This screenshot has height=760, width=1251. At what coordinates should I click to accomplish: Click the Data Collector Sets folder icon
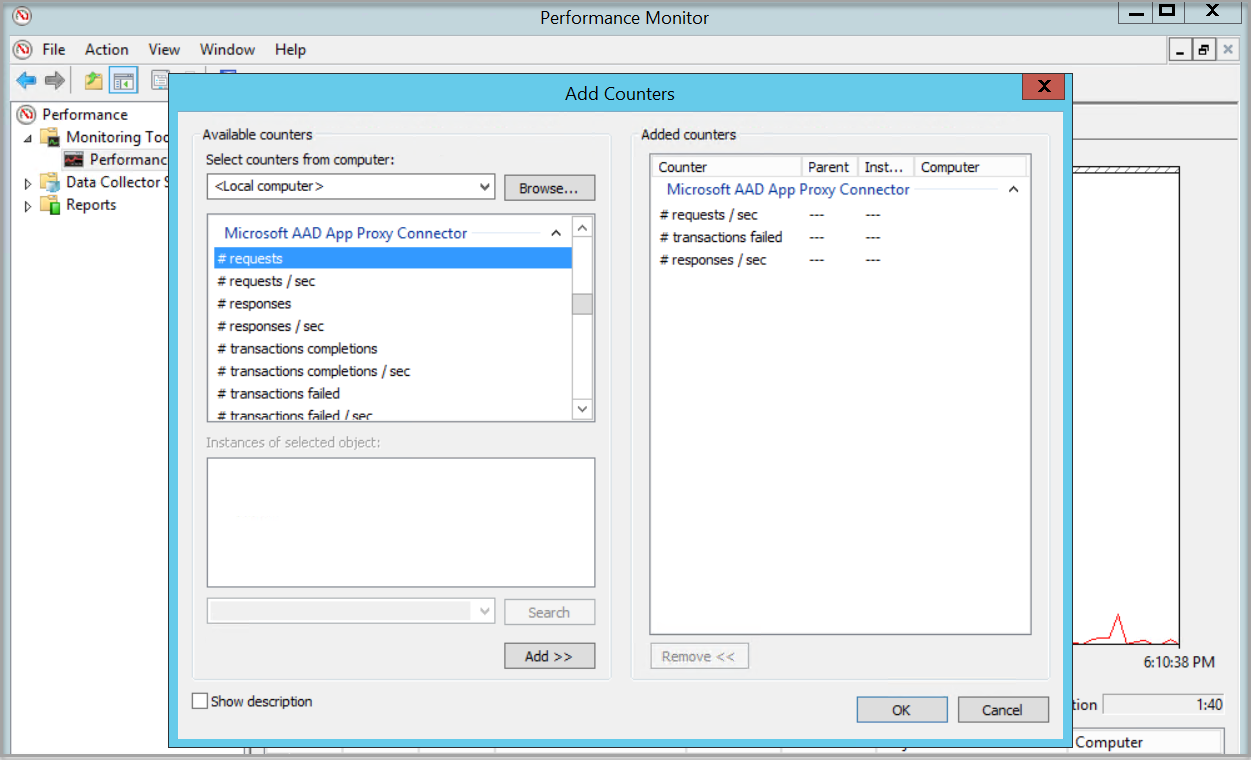click(x=50, y=182)
